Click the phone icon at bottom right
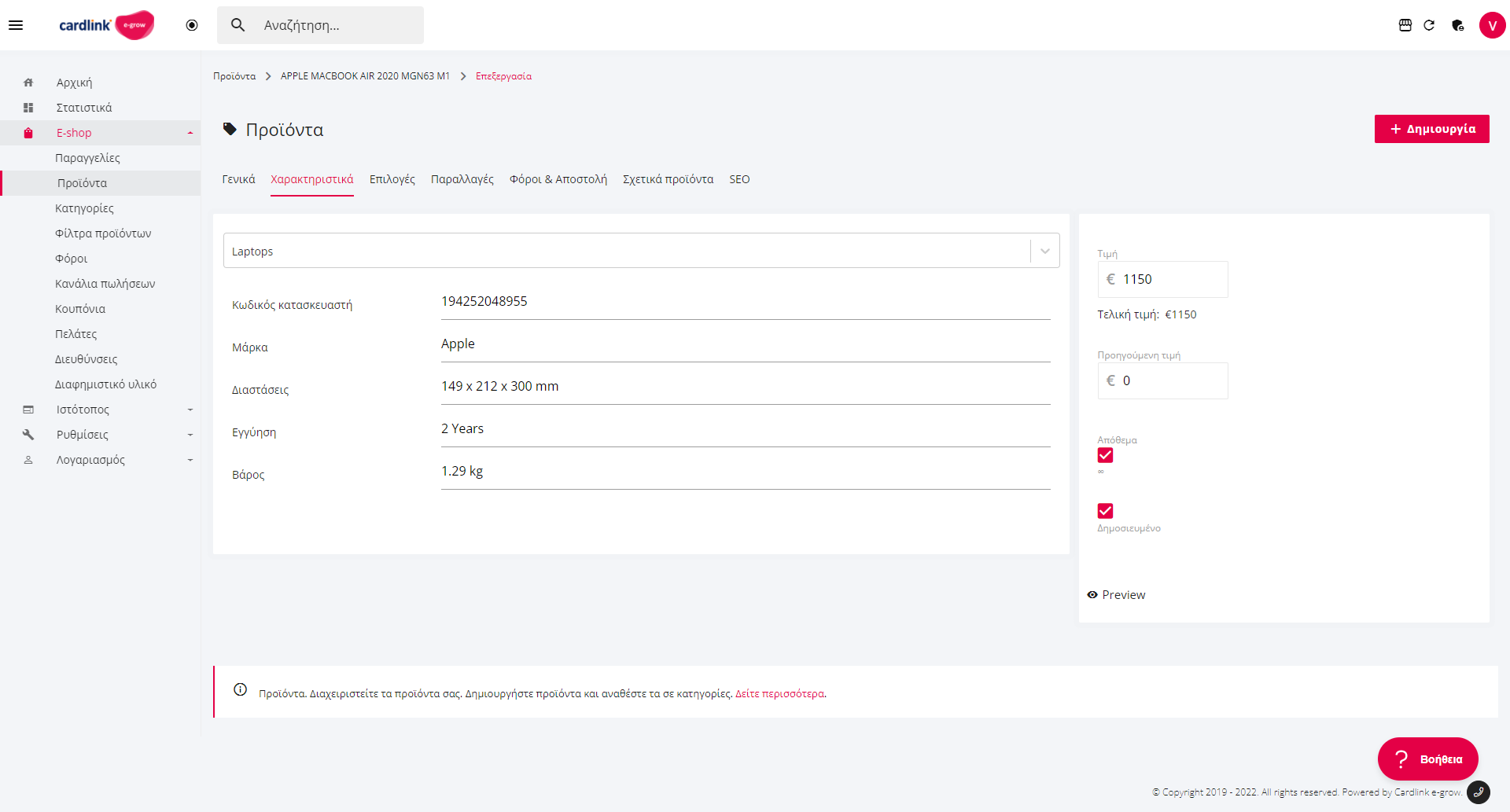The height and width of the screenshot is (812, 1510). (x=1479, y=792)
